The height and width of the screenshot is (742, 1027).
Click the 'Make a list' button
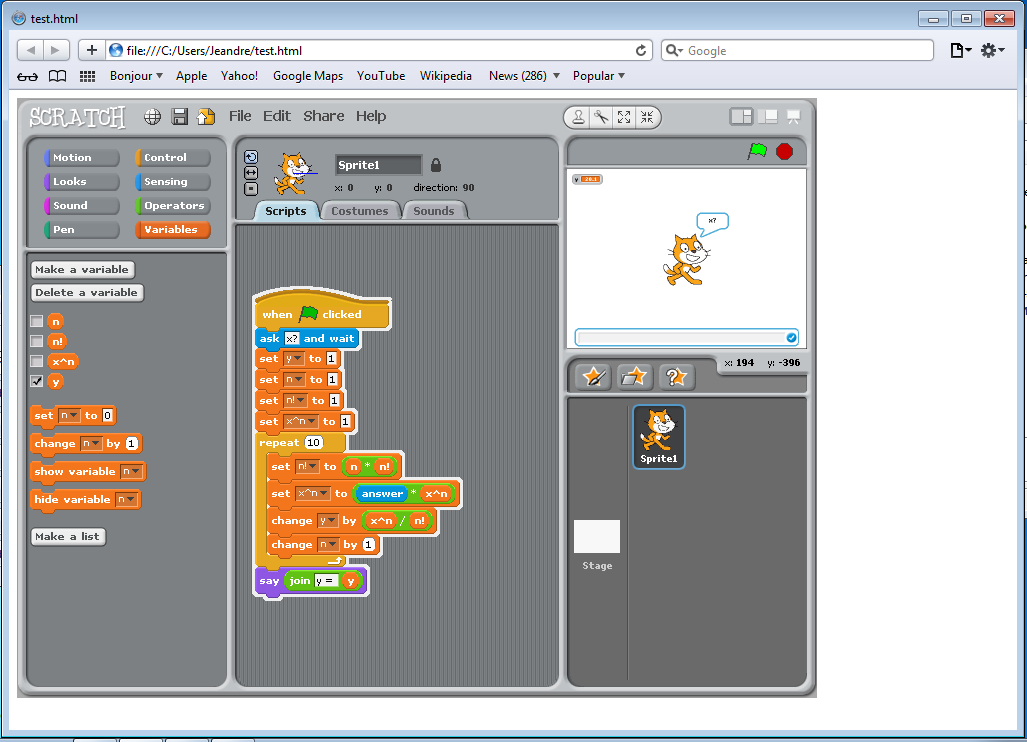coord(67,536)
